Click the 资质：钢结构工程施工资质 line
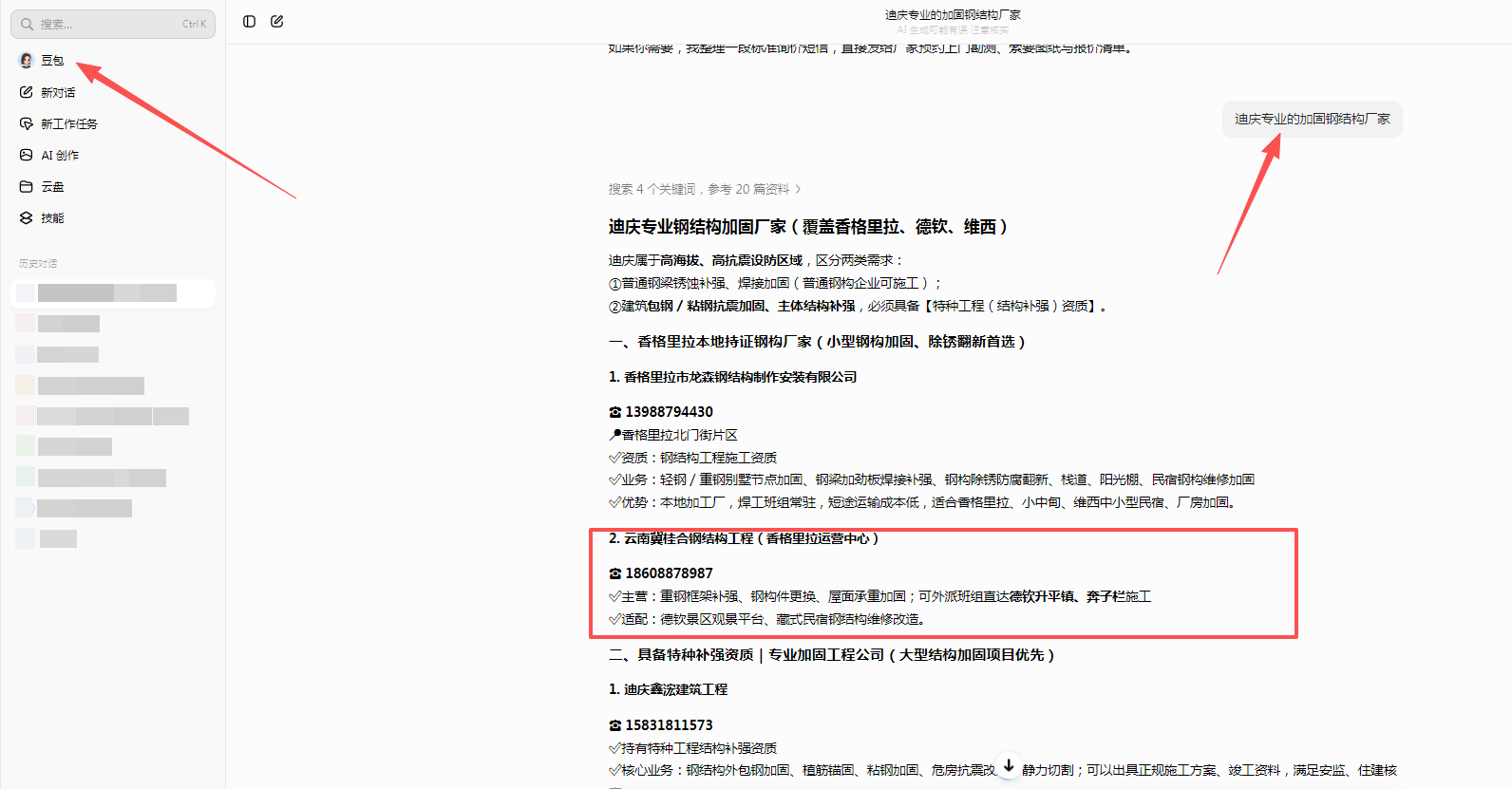This screenshot has height=789, width=1512. tap(693, 458)
